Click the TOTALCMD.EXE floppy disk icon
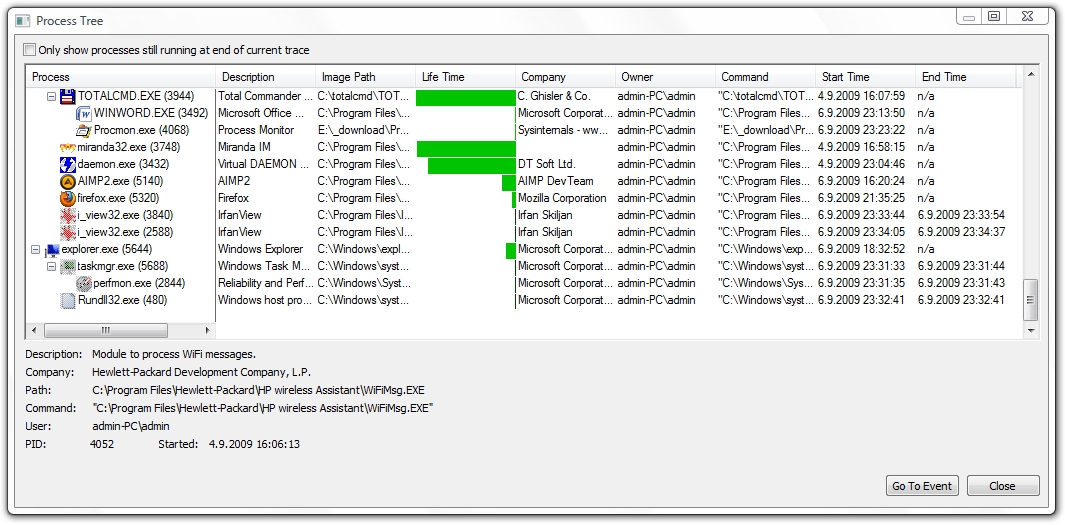The image size is (1065, 525). coord(67,96)
